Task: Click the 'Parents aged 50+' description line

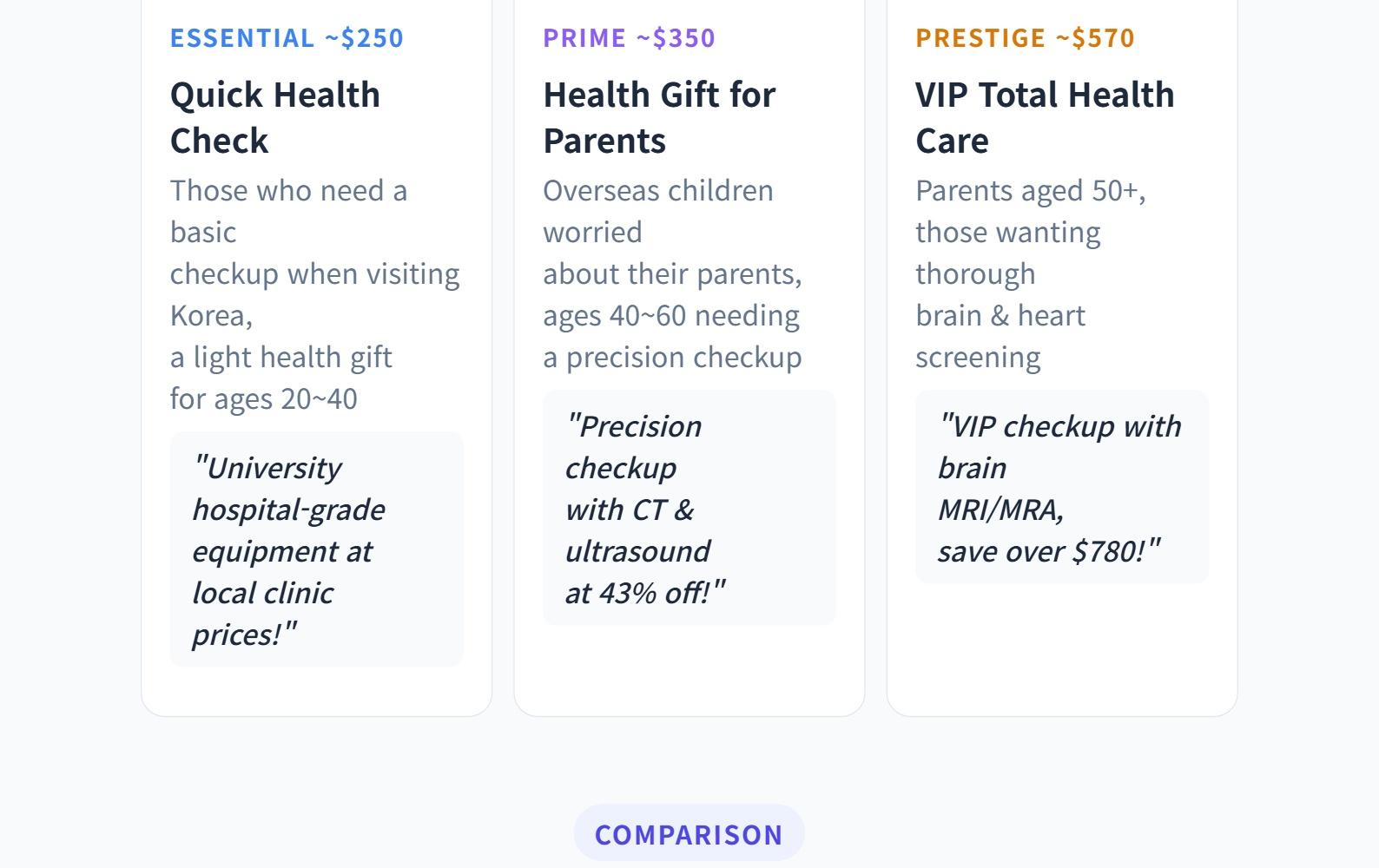Action: tap(1030, 191)
